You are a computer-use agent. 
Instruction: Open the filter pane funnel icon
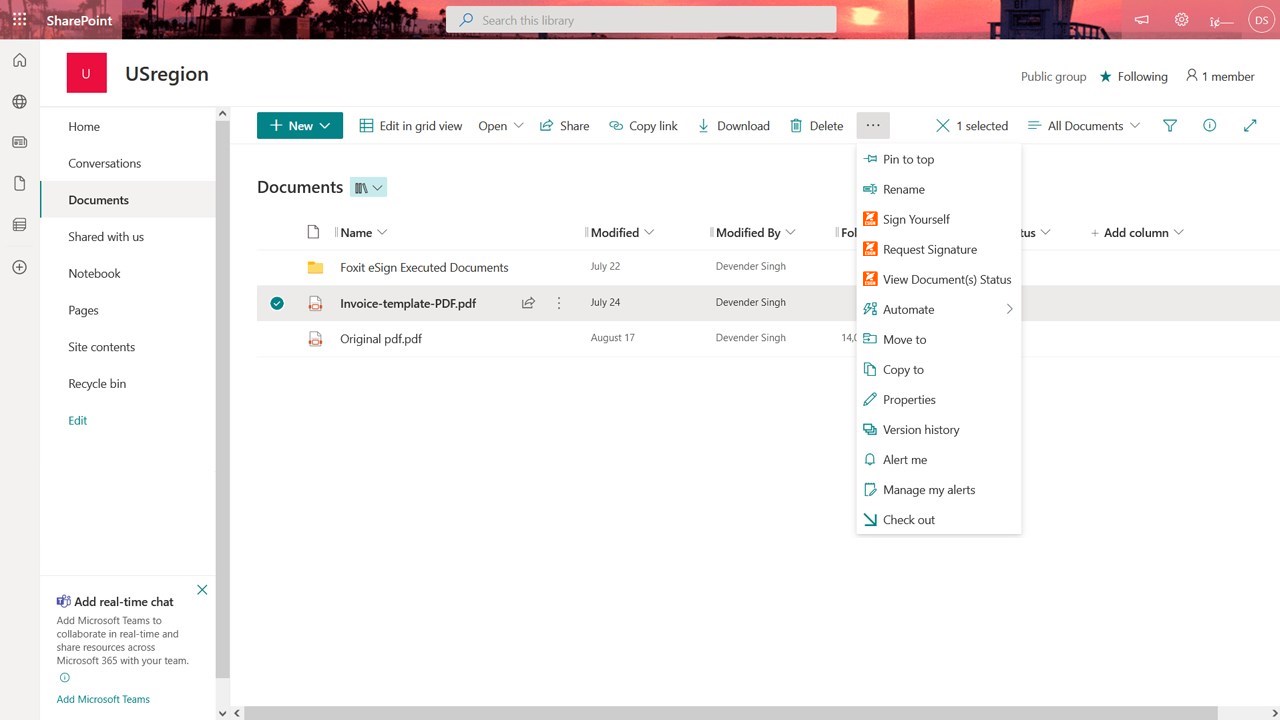point(1170,126)
